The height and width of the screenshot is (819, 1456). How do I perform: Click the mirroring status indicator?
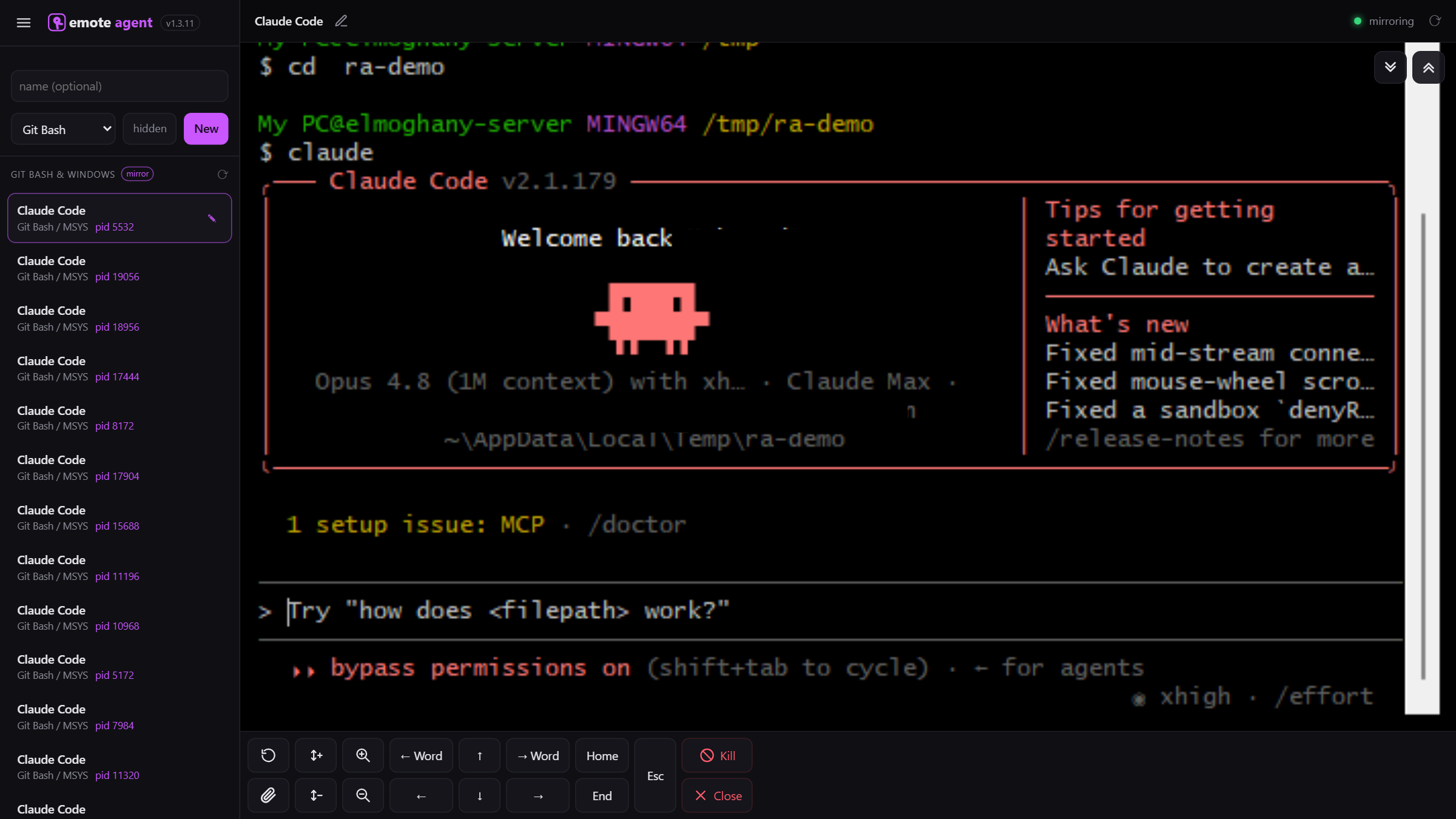tap(1383, 21)
